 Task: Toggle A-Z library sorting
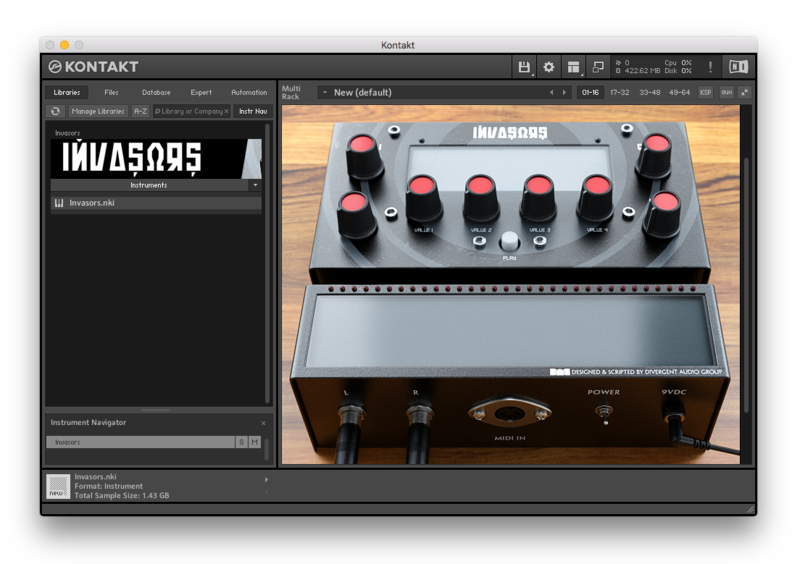tap(140, 111)
